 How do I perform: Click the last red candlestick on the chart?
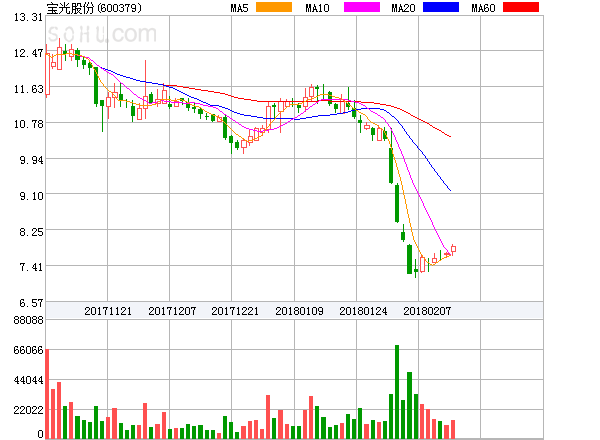coord(453,249)
